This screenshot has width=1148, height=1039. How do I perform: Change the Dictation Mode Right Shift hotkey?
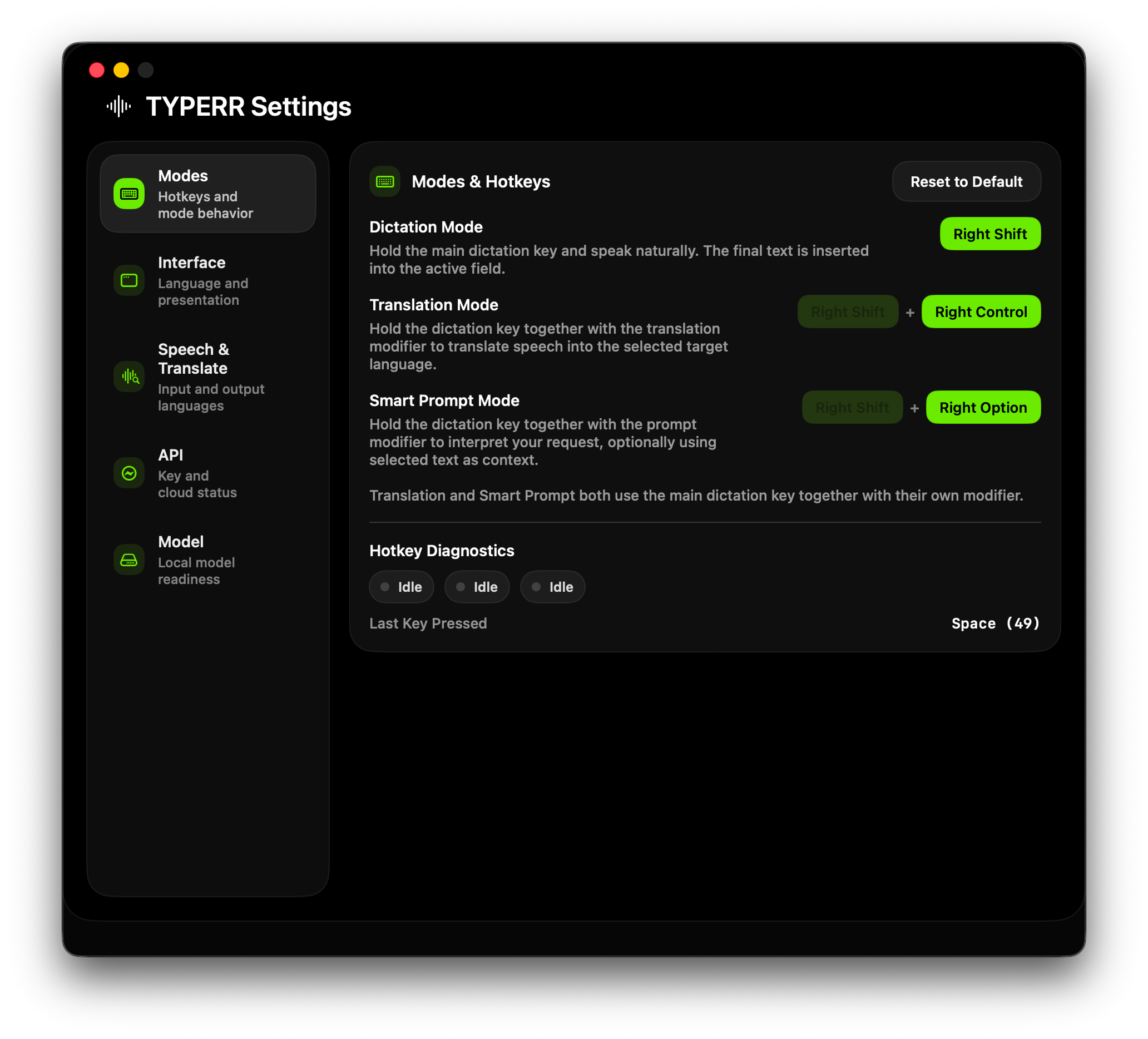(989, 234)
